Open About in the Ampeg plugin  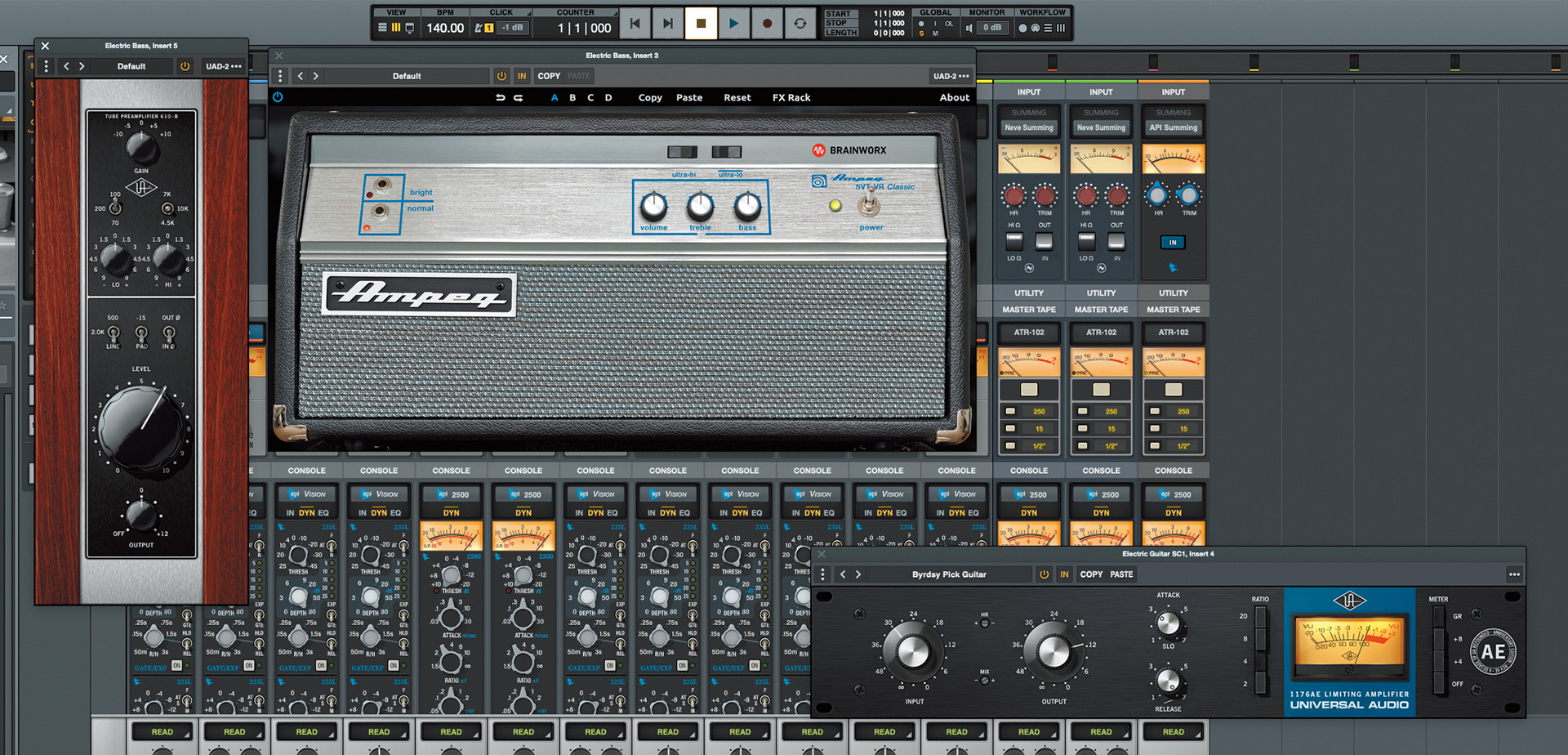click(x=955, y=97)
